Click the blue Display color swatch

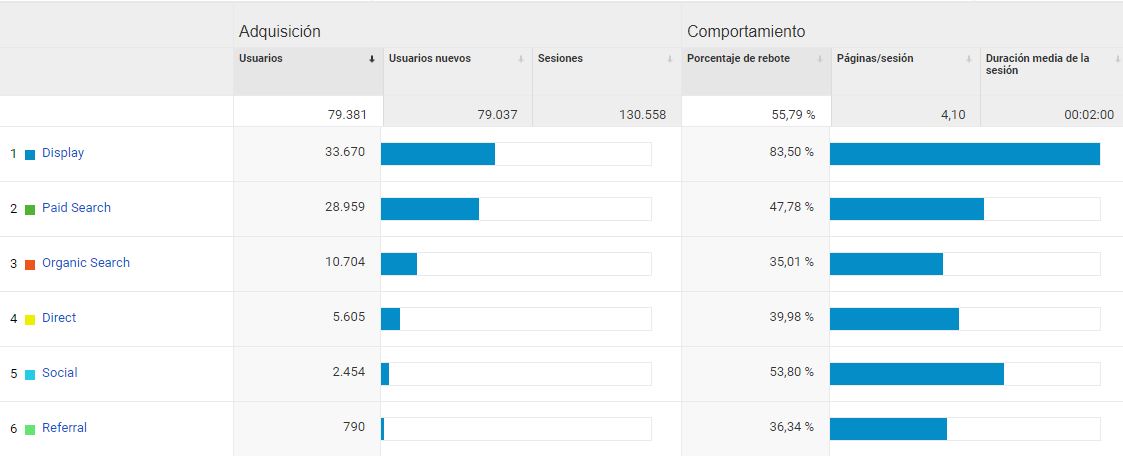click(30, 154)
